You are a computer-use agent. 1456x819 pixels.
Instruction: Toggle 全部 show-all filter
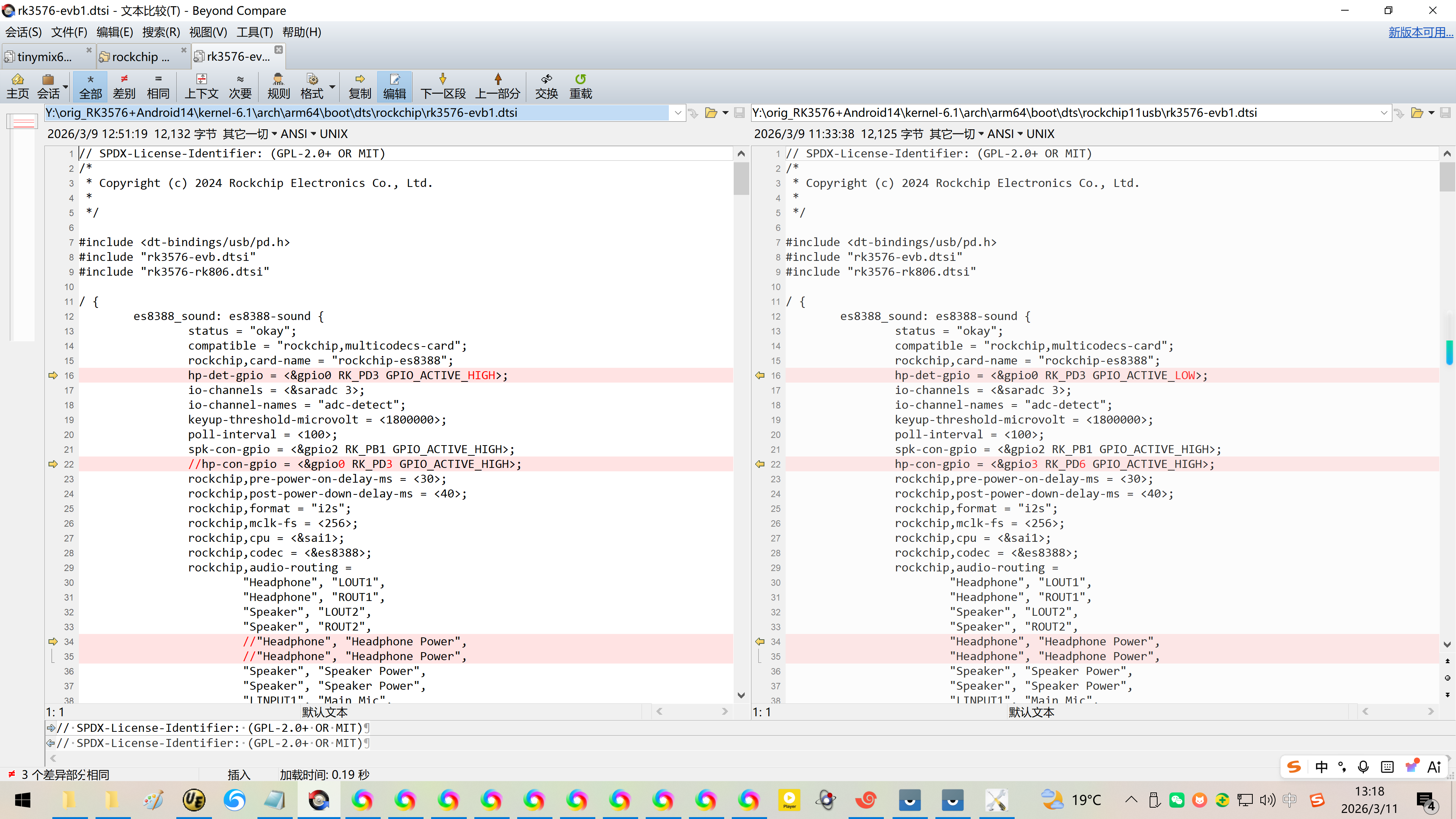tap(91, 86)
